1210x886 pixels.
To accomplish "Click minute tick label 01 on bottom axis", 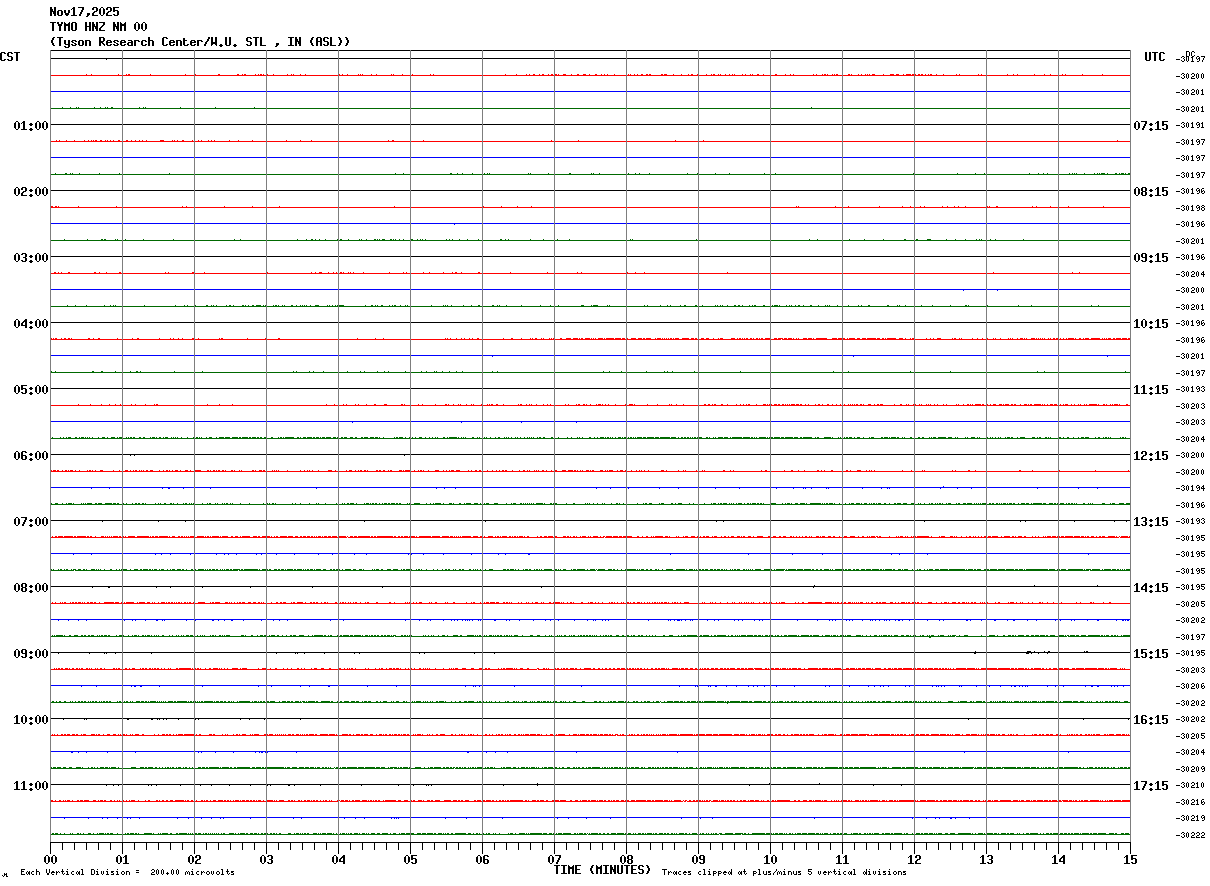I will tap(122, 859).
